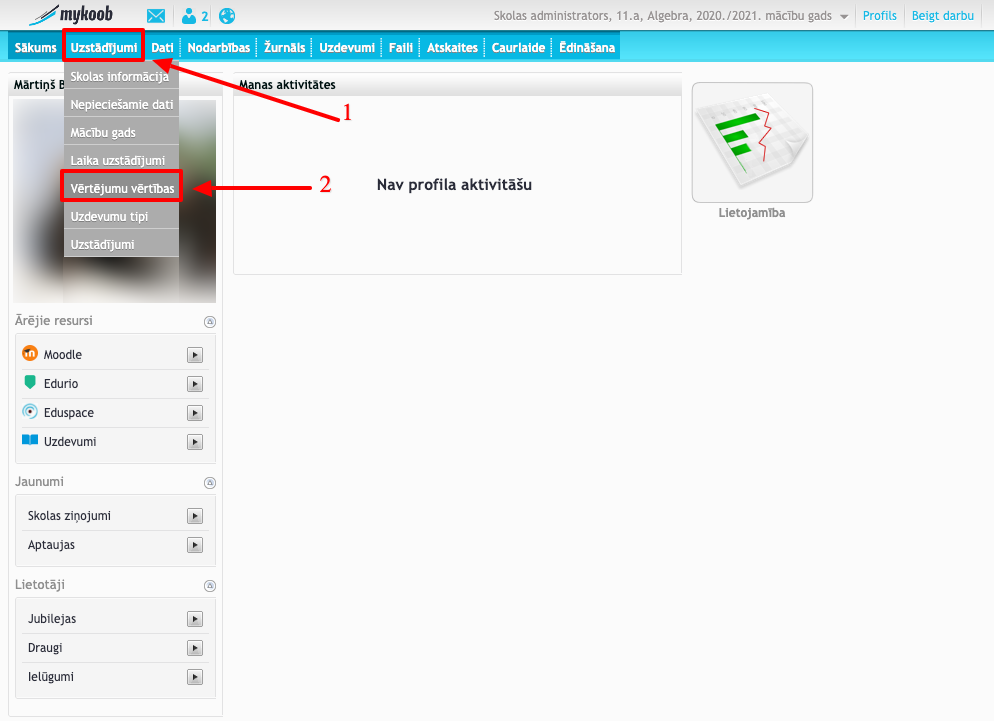Click the Jubilejas label
The height and width of the screenshot is (721, 994).
pos(52,619)
